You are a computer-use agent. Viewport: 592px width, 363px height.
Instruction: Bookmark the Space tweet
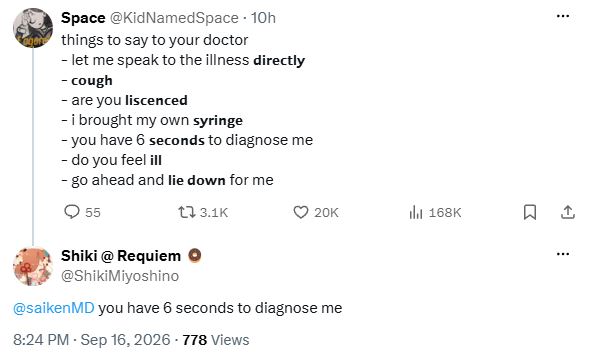[530, 212]
